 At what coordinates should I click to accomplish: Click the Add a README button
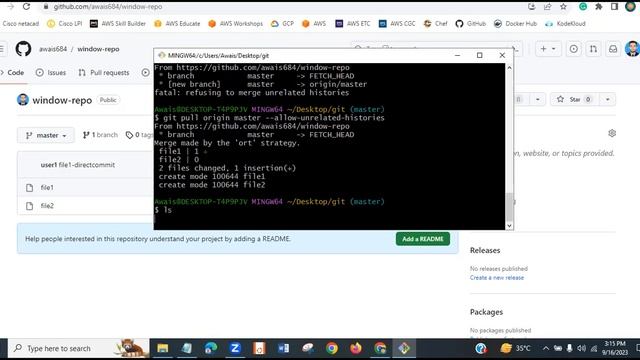coord(423,239)
